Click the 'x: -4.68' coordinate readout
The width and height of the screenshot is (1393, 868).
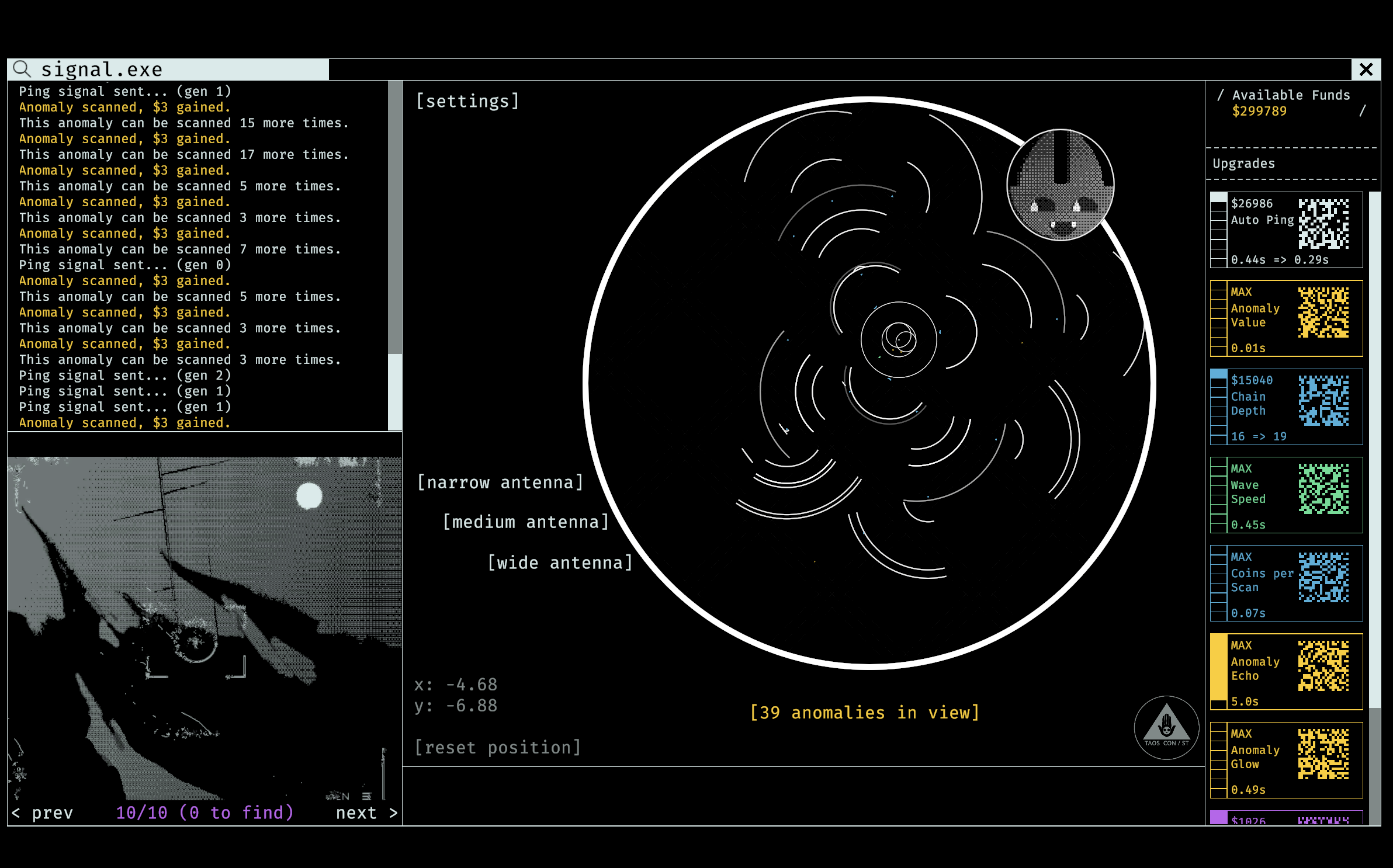[456, 685]
